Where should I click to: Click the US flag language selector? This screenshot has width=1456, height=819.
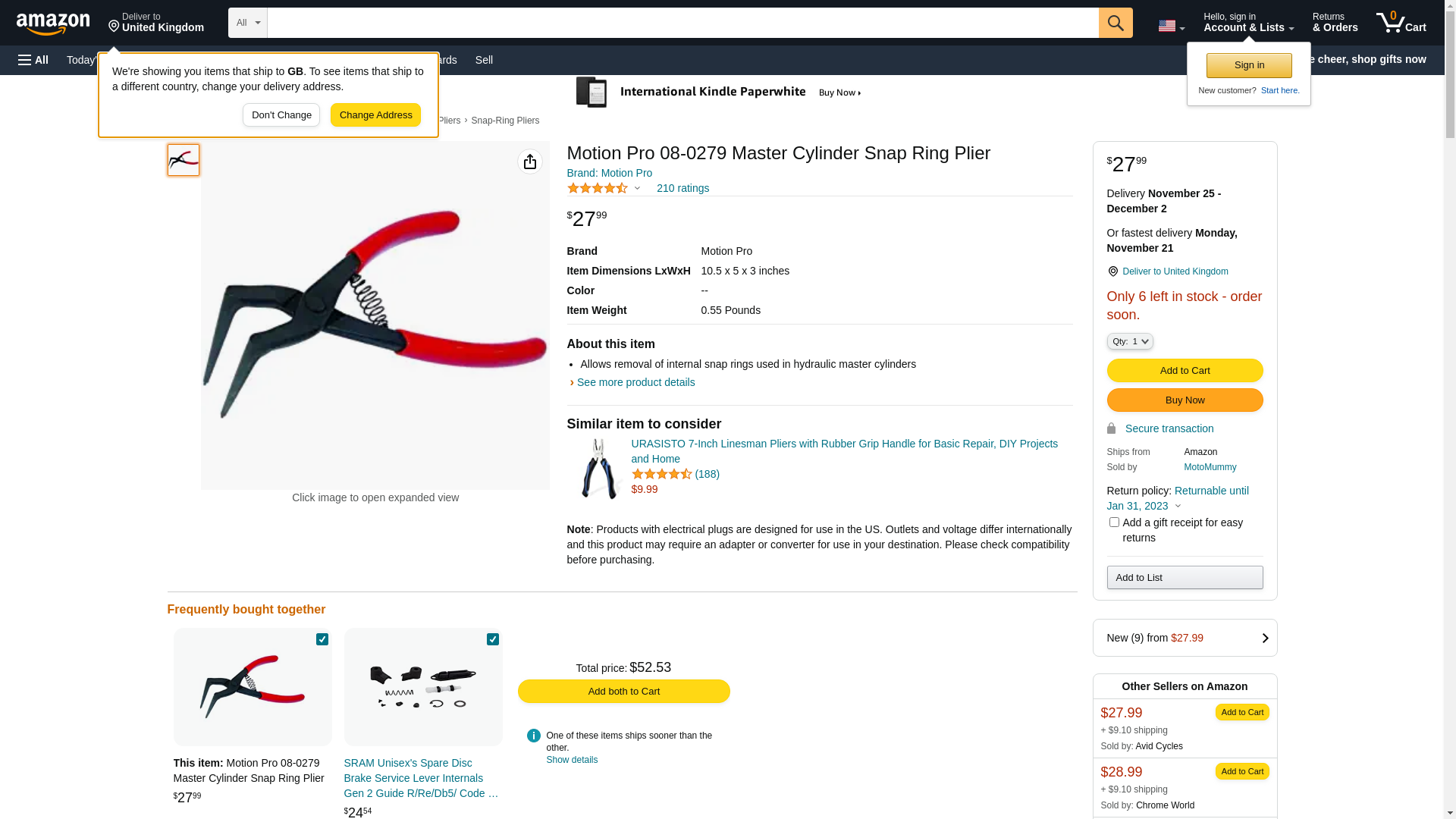[x=1171, y=26]
